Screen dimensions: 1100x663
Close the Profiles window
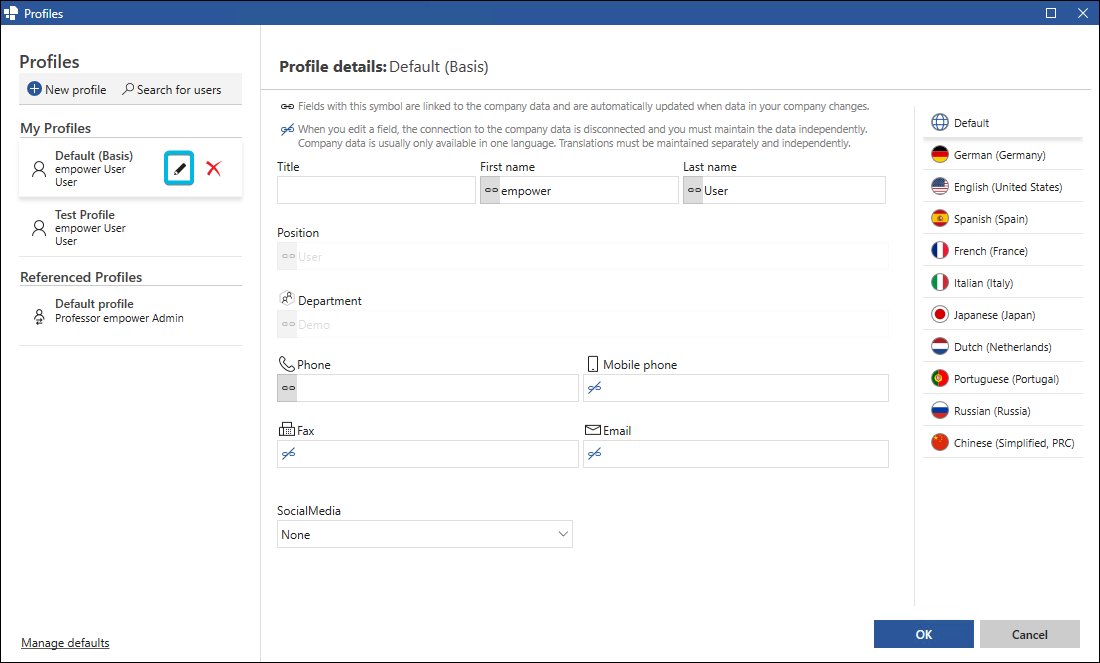(1083, 13)
